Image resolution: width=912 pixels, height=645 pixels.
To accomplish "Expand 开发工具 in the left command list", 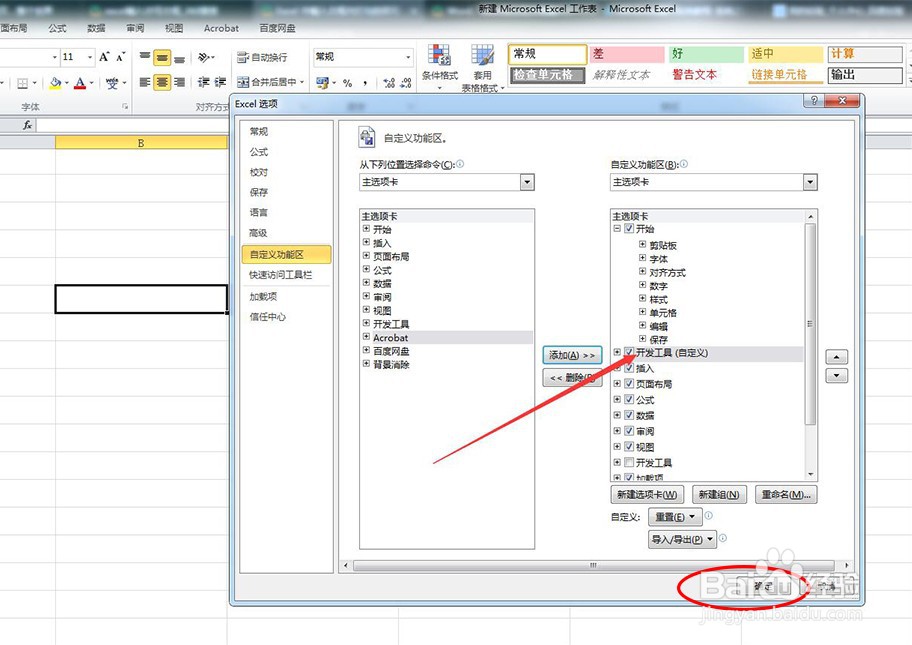I will [366, 323].
